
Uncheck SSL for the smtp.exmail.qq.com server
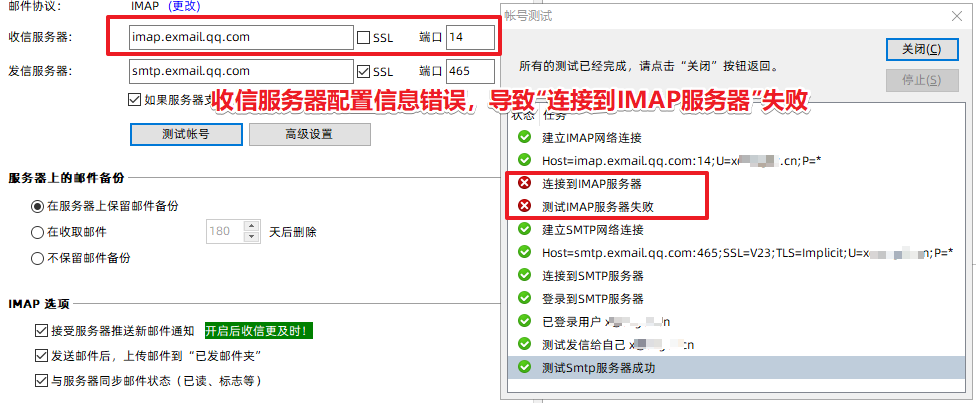point(364,71)
